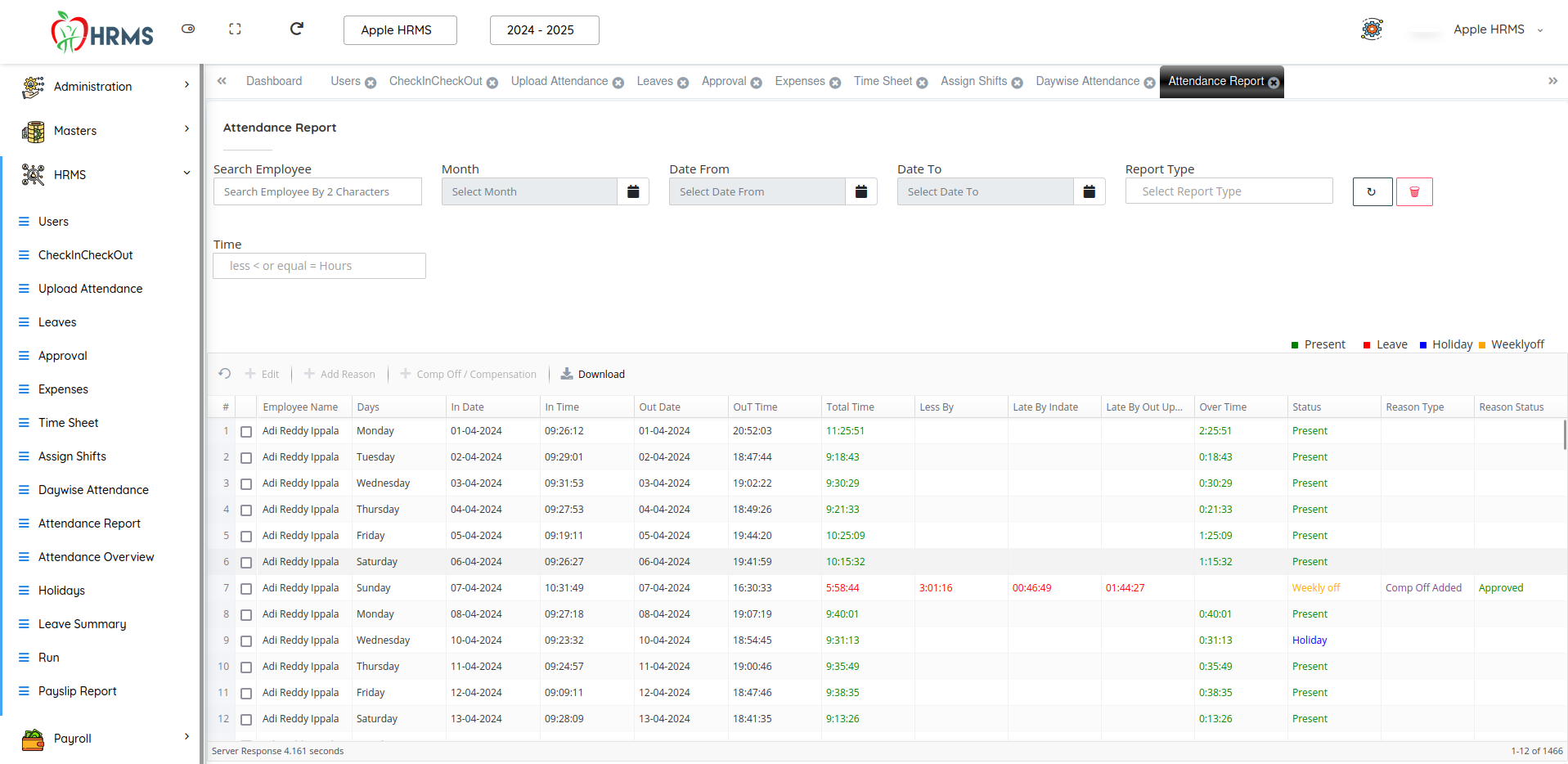Click the fullscreen expand icon
Image resolution: width=1568 pixels, height=764 pixels.
coord(235,29)
